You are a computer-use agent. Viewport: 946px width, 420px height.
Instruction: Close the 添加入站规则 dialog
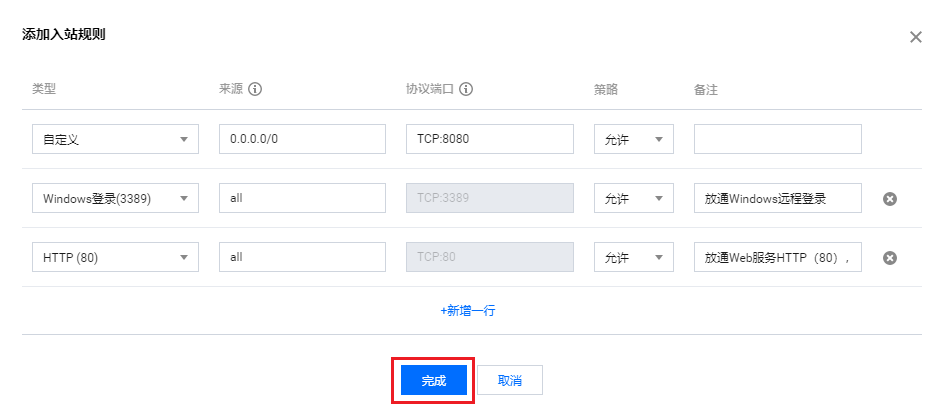(916, 37)
